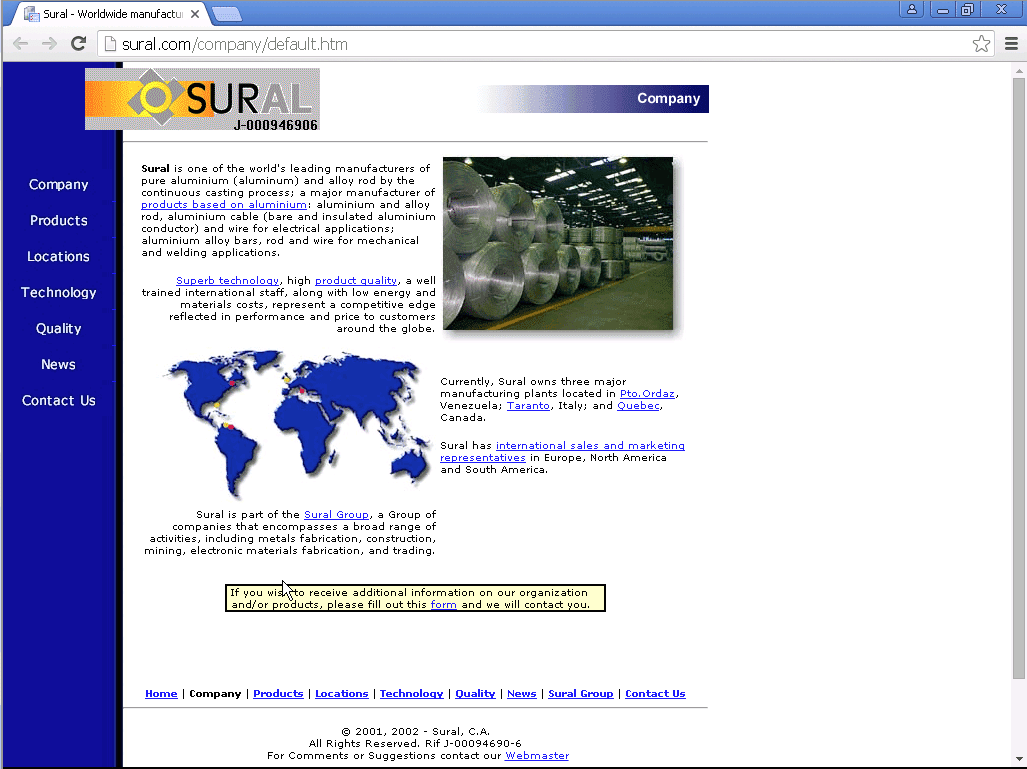Open the Taranto plant link

click(528, 405)
